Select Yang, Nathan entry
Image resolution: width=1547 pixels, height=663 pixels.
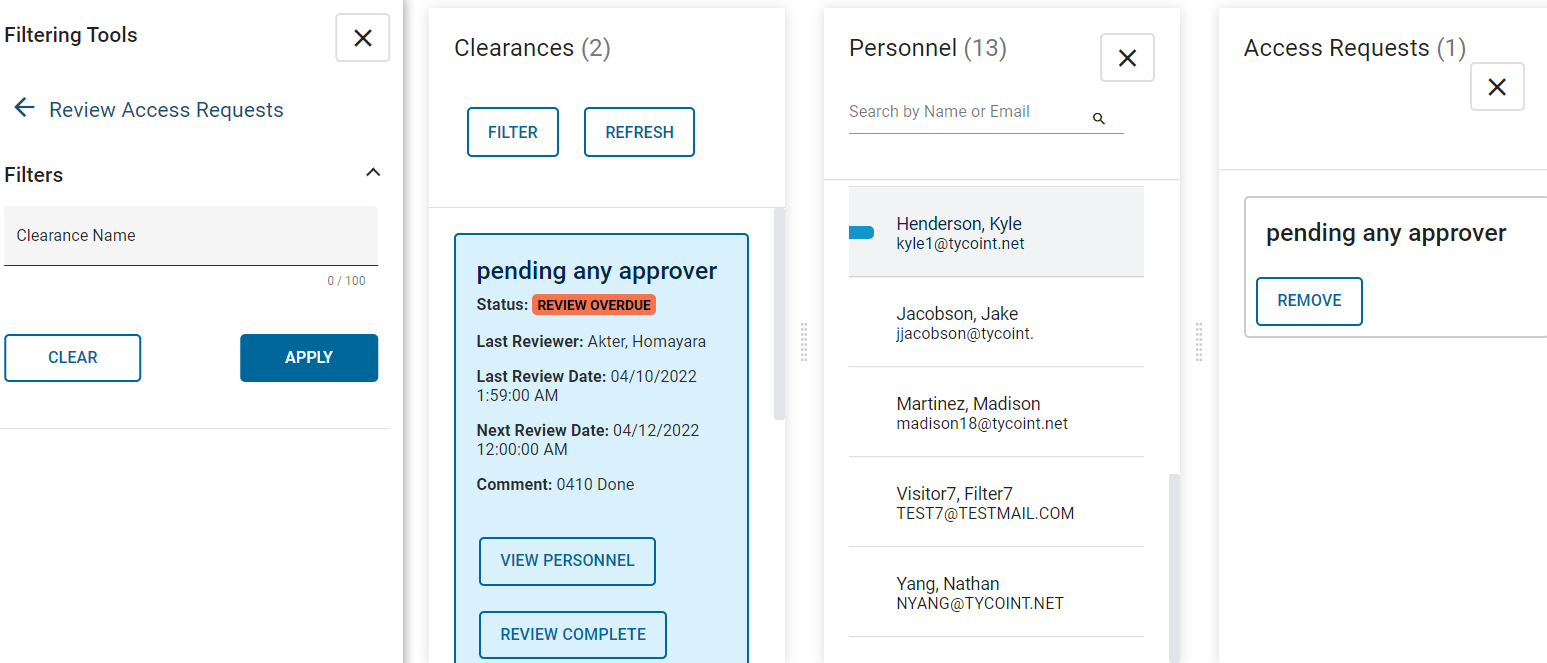tap(996, 592)
